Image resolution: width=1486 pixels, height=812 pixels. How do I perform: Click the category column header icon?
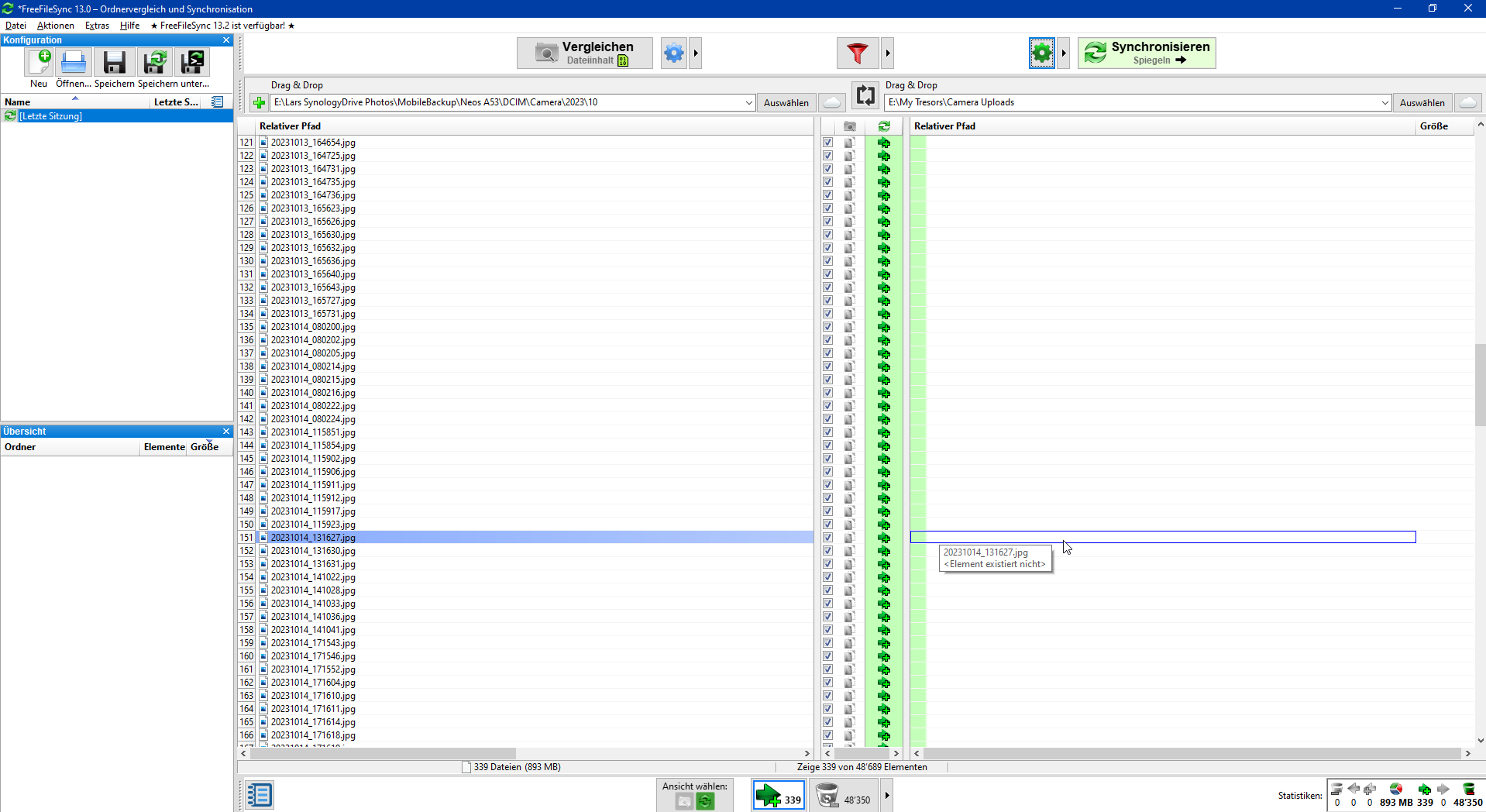point(850,126)
